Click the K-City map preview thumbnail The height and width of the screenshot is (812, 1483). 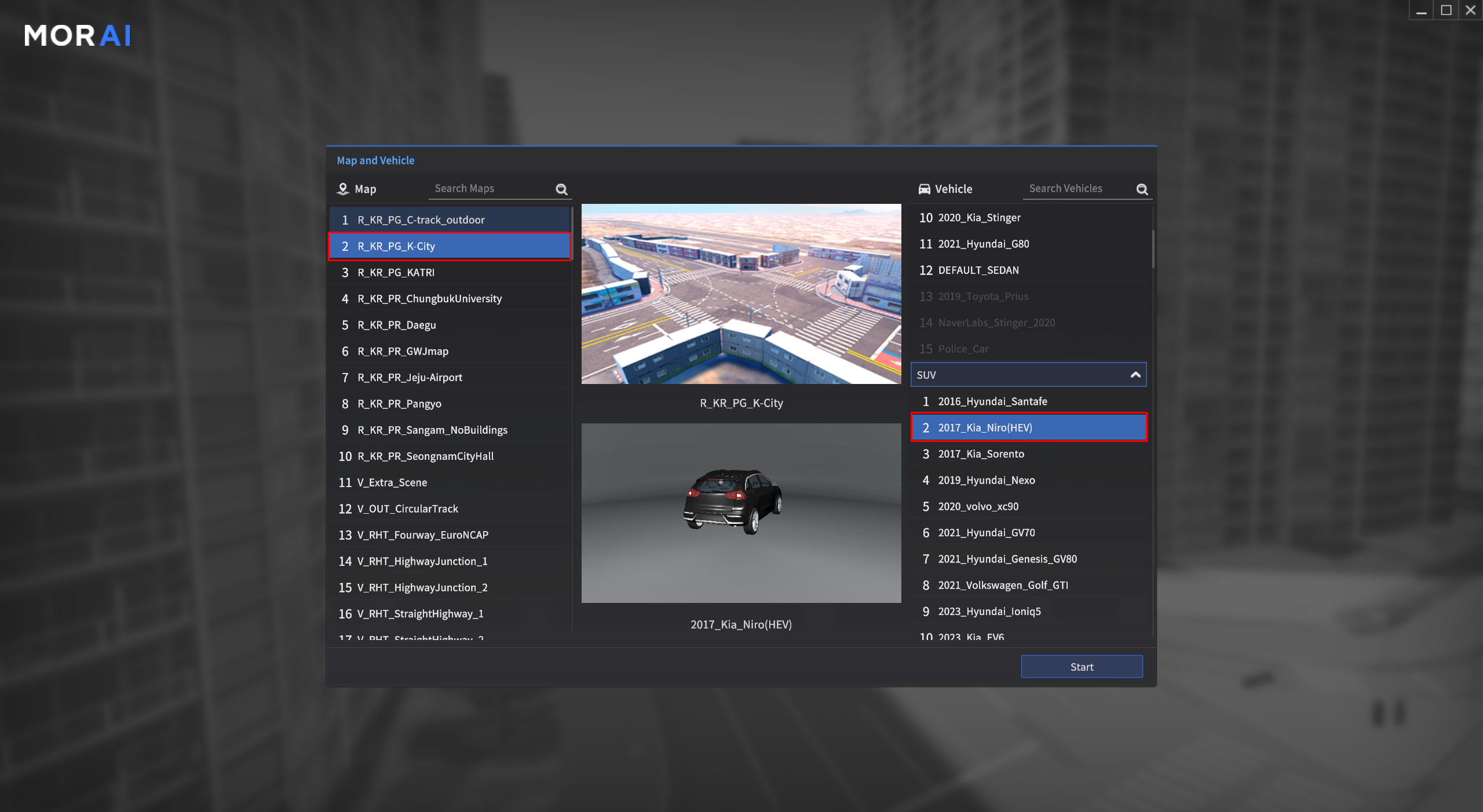(x=741, y=294)
